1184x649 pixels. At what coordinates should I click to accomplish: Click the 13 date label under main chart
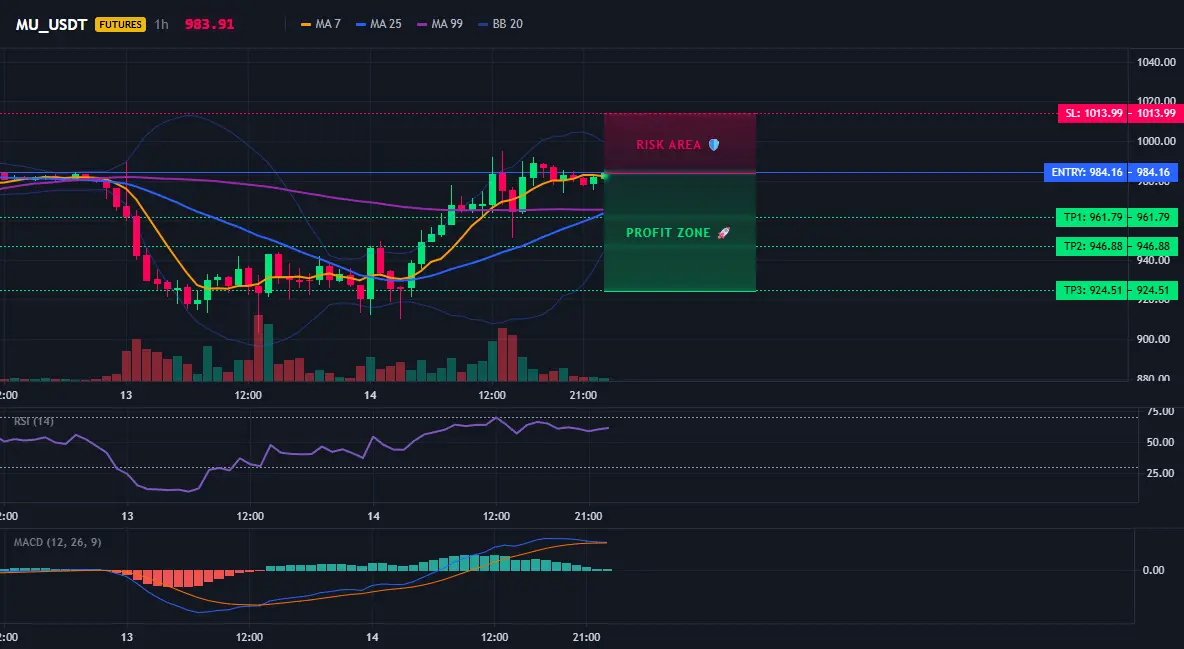click(x=125, y=395)
